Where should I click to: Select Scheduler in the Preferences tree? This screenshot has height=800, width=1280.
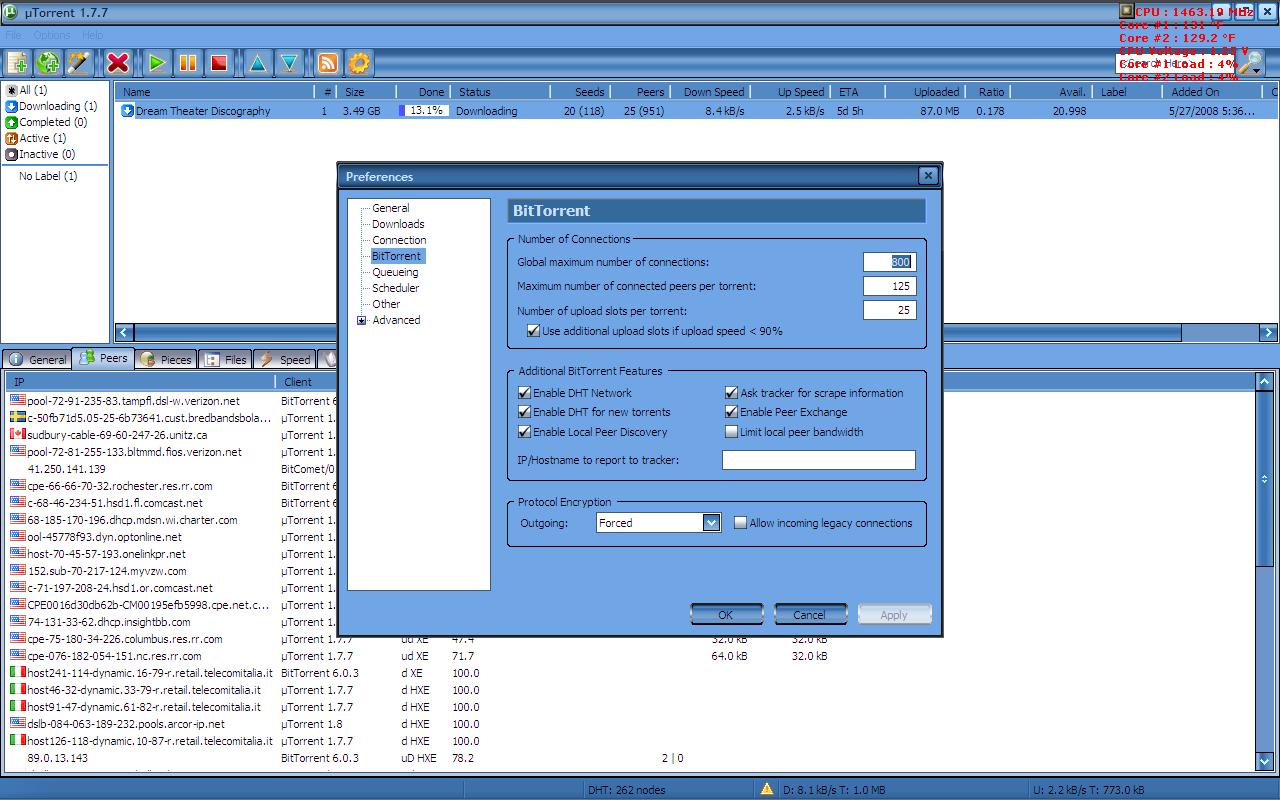point(395,288)
